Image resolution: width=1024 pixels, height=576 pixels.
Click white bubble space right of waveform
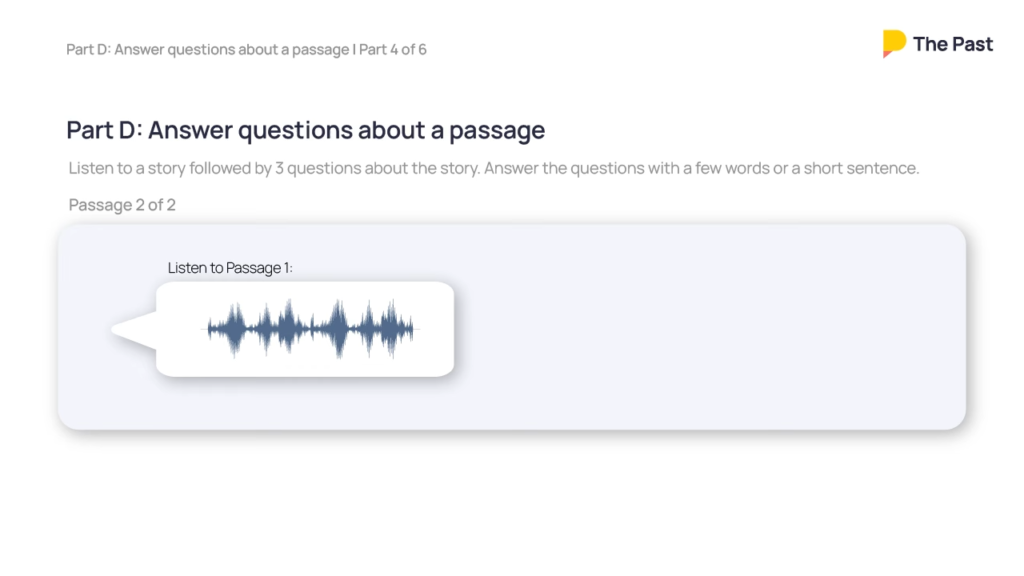[435, 329]
